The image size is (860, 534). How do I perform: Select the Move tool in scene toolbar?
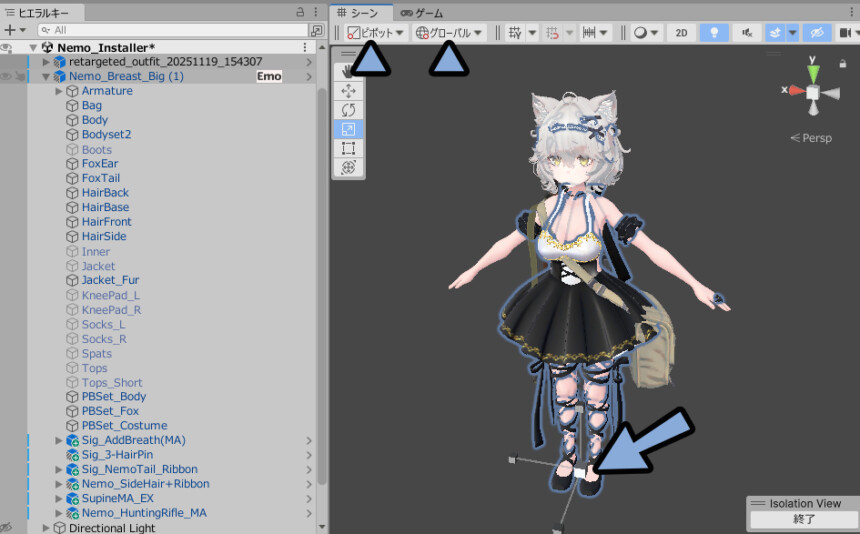coord(349,90)
